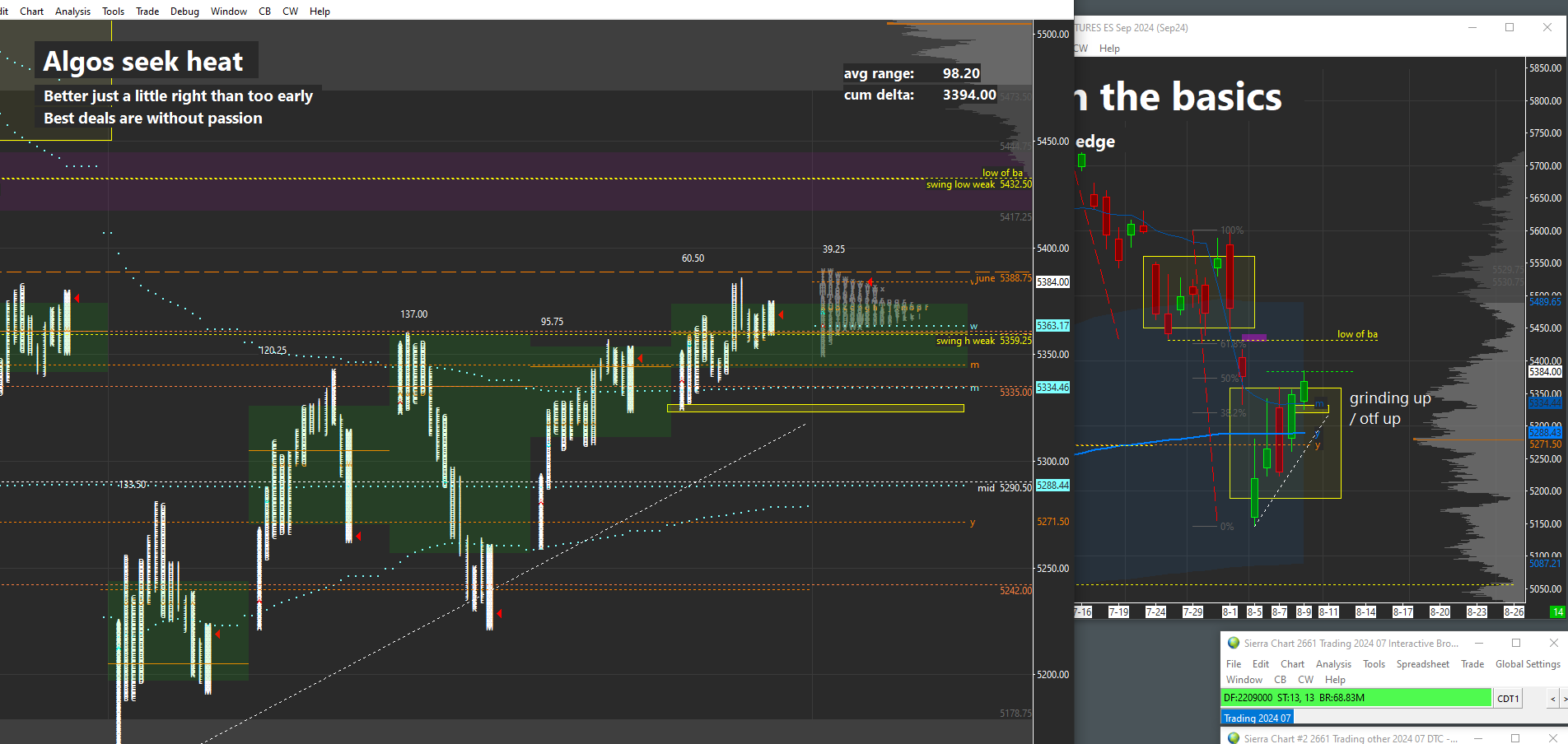Click the 5271.50 price label on left chart scale
1568x744 pixels.
(1052, 522)
